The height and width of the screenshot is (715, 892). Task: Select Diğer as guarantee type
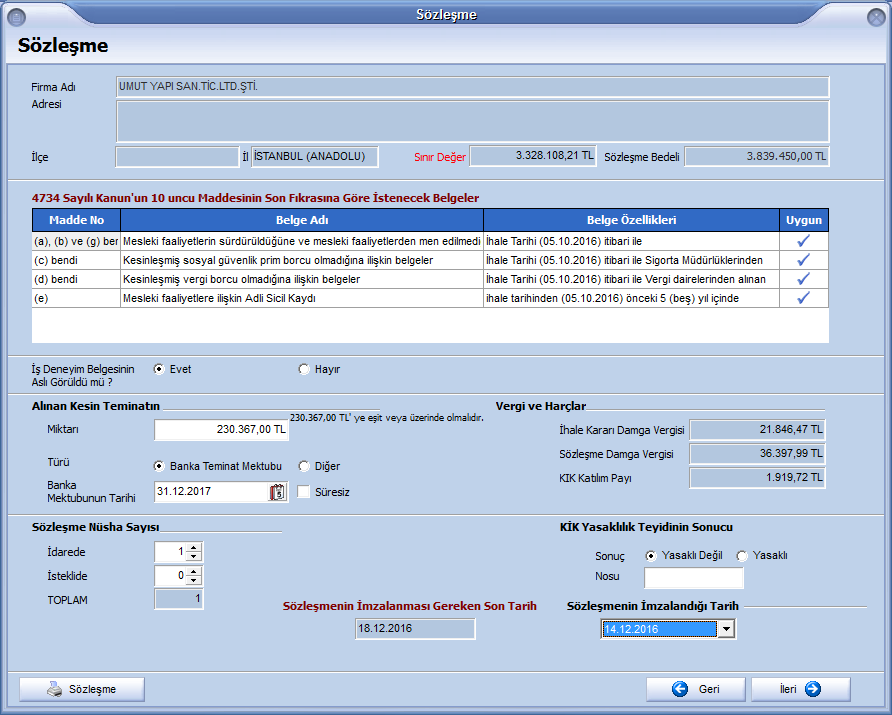pyautogui.click(x=305, y=466)
